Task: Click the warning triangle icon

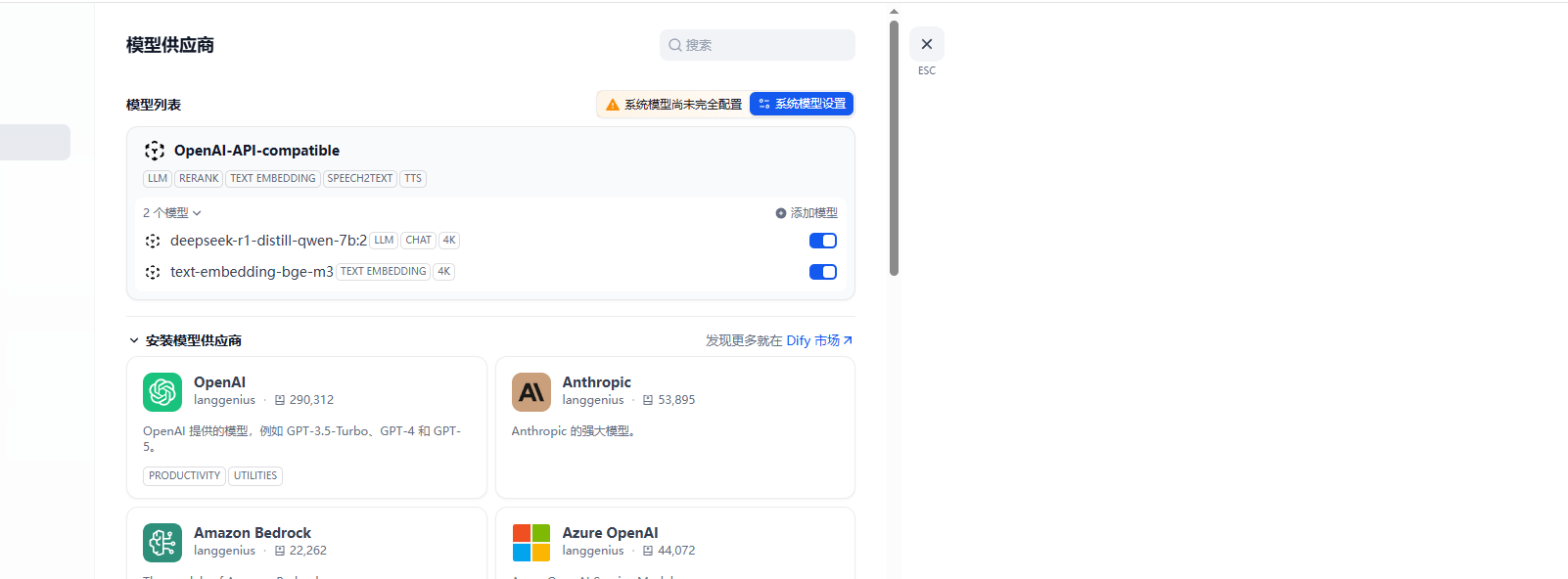Action: click(x=613, y=105)
